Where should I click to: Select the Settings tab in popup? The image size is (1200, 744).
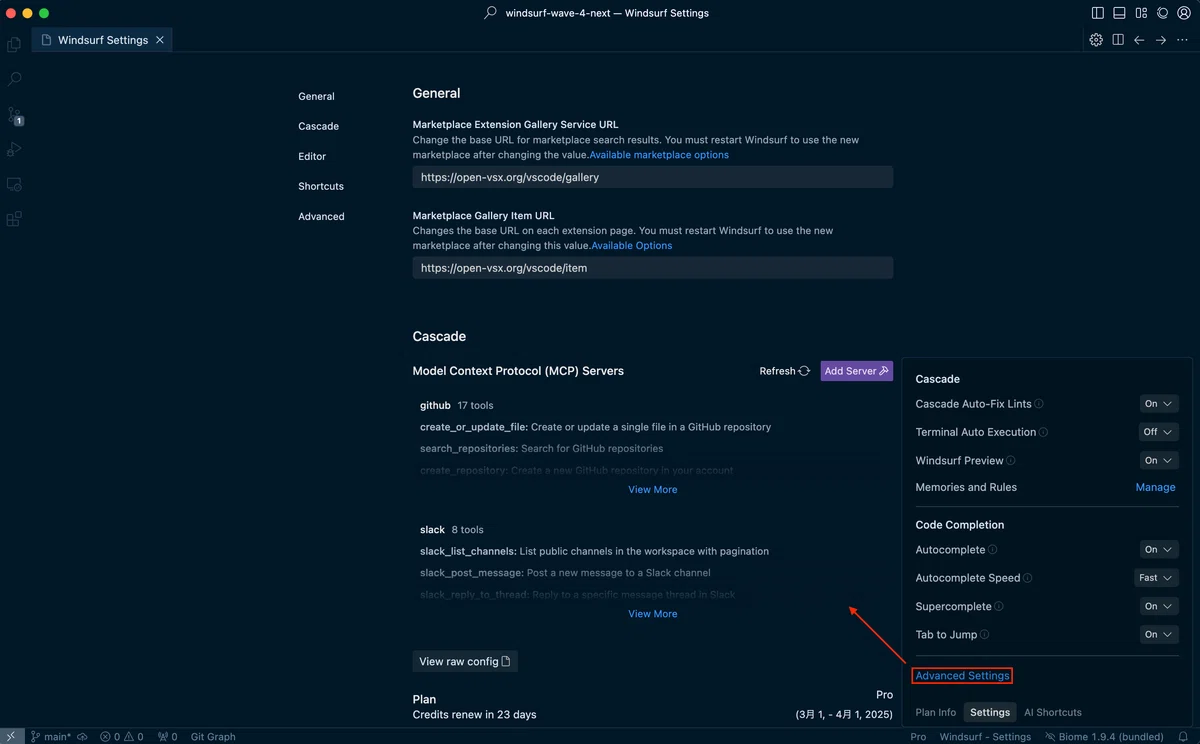tap(990, 712)
